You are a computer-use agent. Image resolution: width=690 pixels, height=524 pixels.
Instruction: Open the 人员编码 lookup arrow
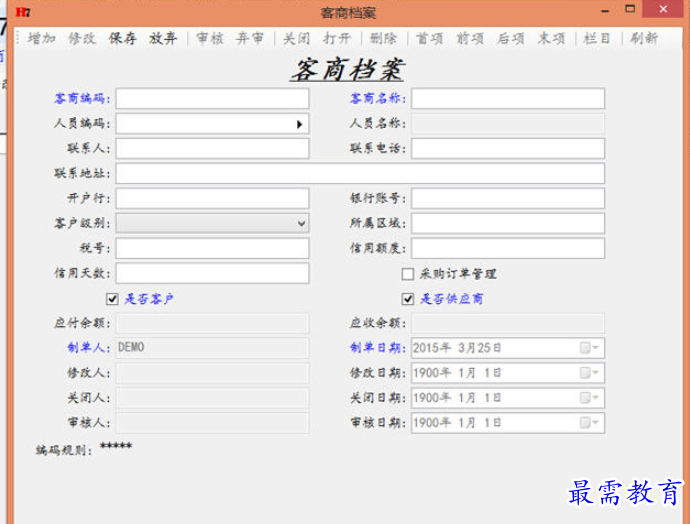point(299,125)
